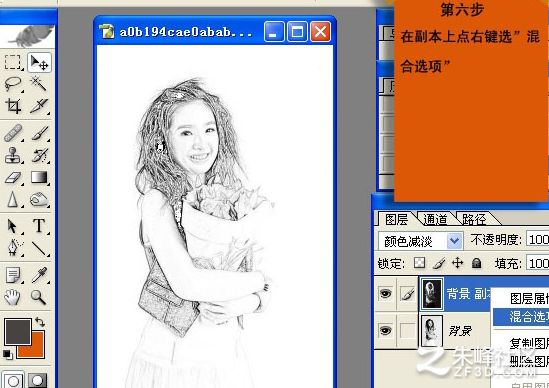Image resolution: width=549 pixels, height=388 pixels.
Task: Select the Eraser tool
Action: point(13,177)
